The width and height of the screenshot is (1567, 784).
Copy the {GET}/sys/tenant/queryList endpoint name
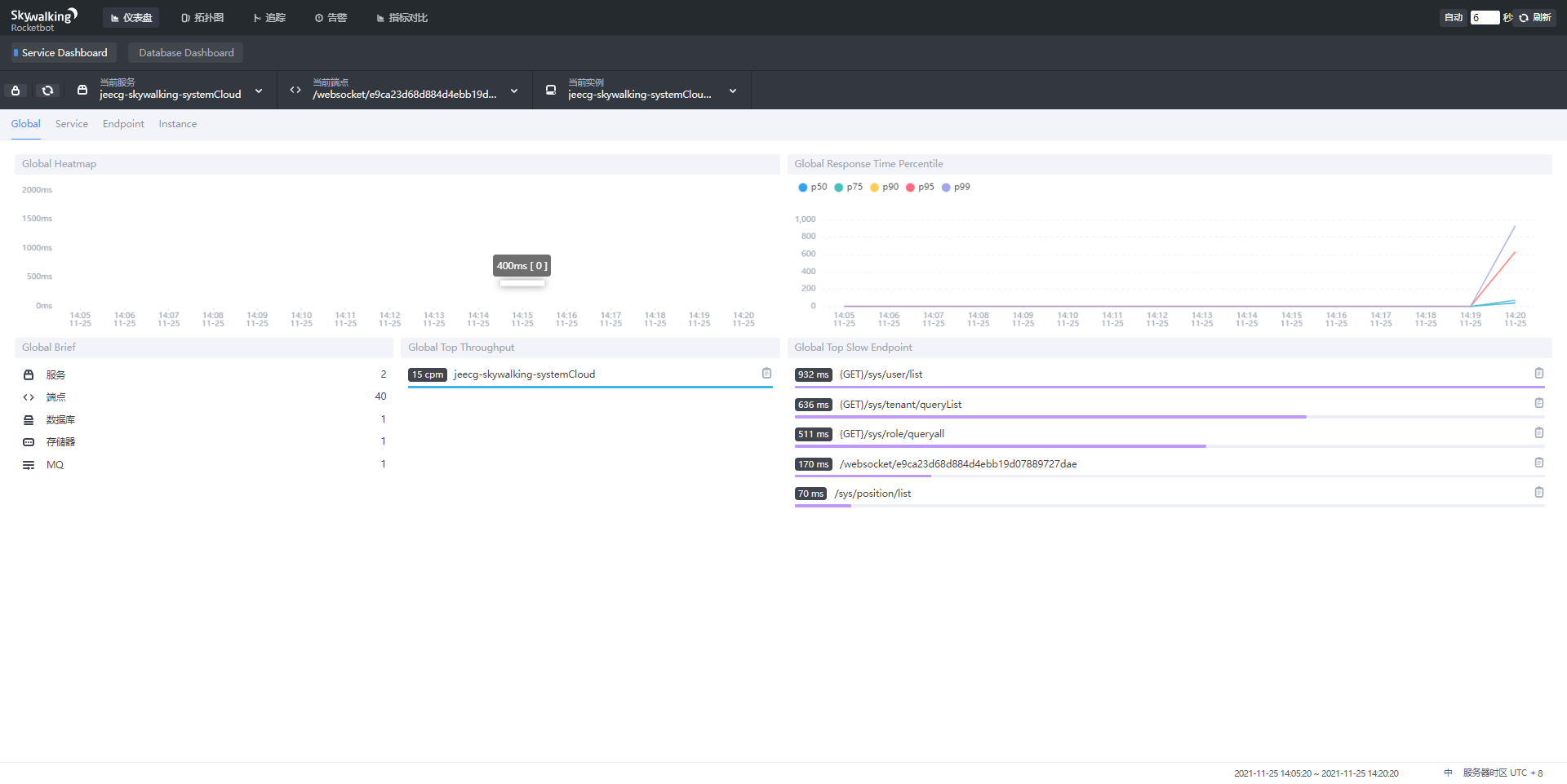[x=1538, y=403]
